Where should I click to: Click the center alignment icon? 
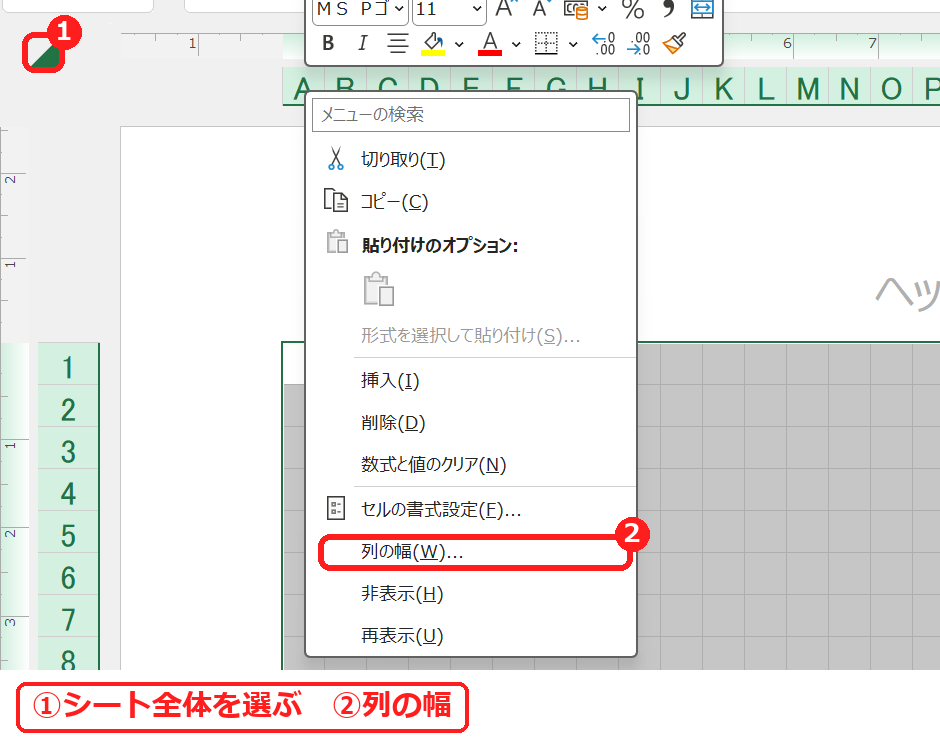tap(397, 43)
